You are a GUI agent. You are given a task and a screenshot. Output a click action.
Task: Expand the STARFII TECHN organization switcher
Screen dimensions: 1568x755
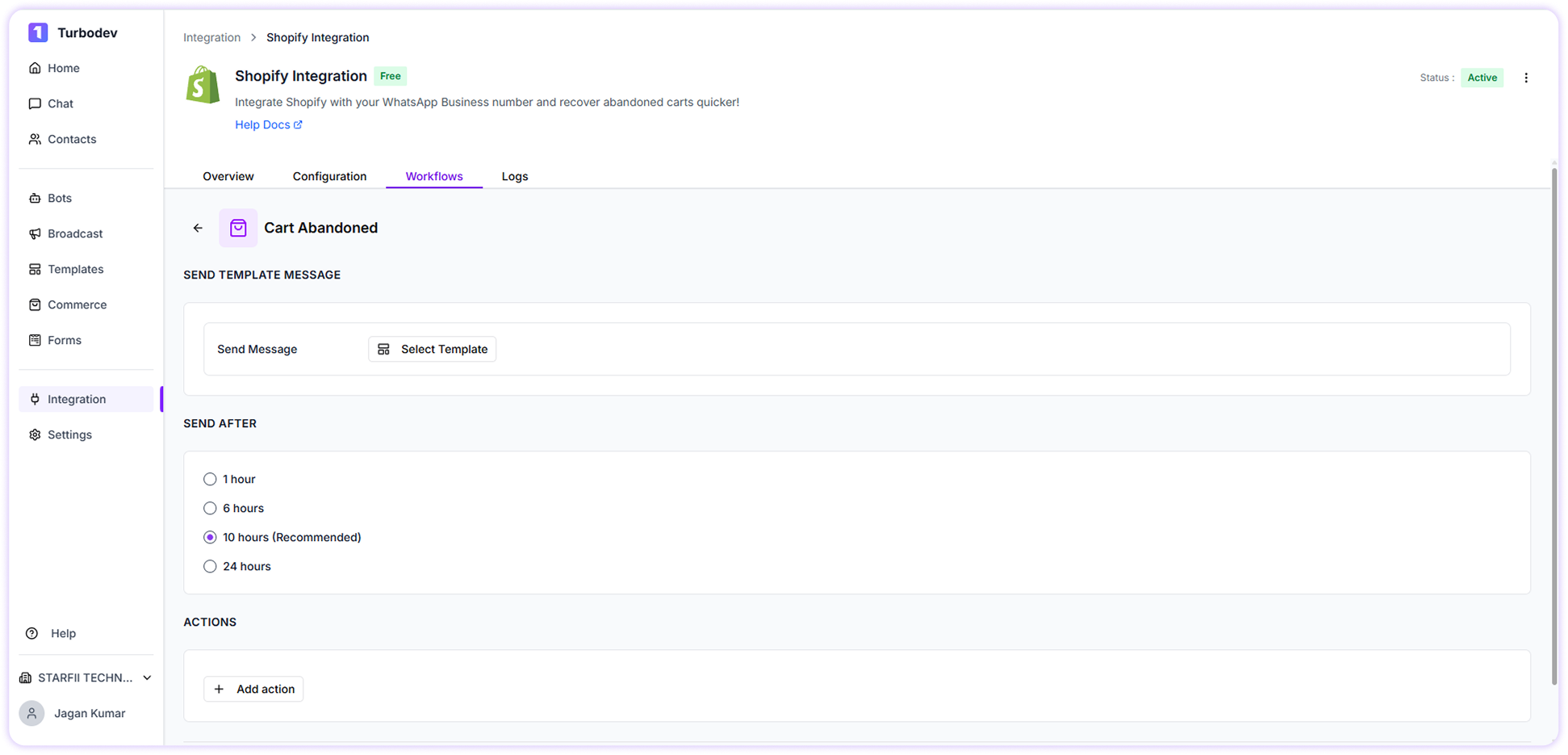85,677
